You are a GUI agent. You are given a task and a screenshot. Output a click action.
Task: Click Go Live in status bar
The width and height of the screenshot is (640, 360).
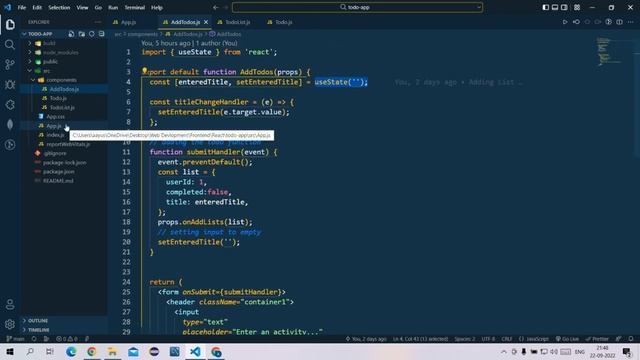click(567, 339)
